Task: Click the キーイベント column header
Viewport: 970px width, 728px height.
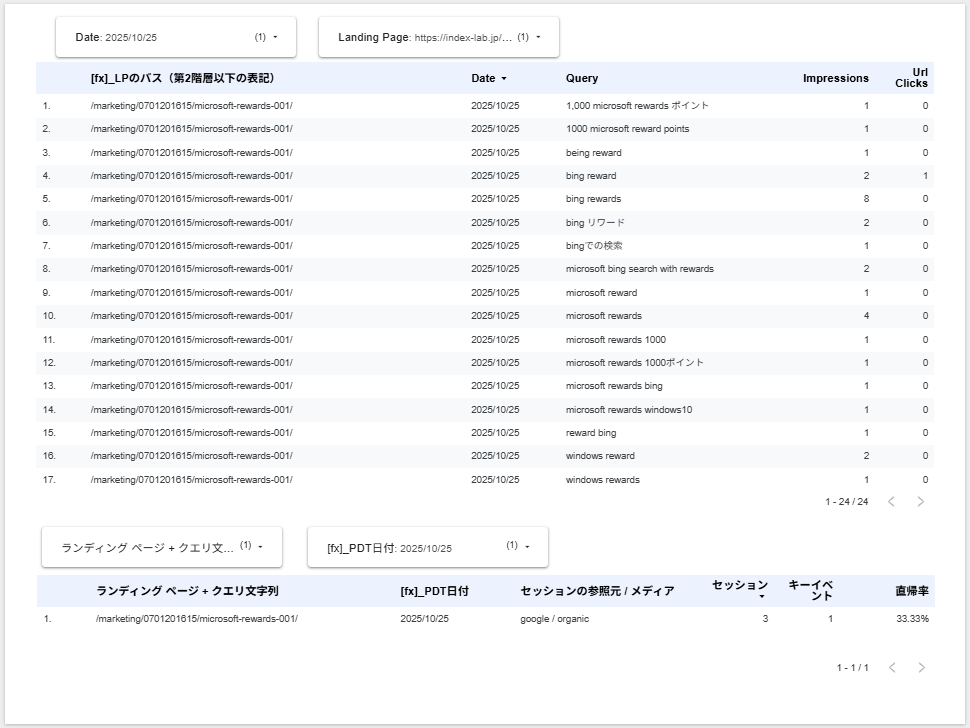Action: (810, 590)
